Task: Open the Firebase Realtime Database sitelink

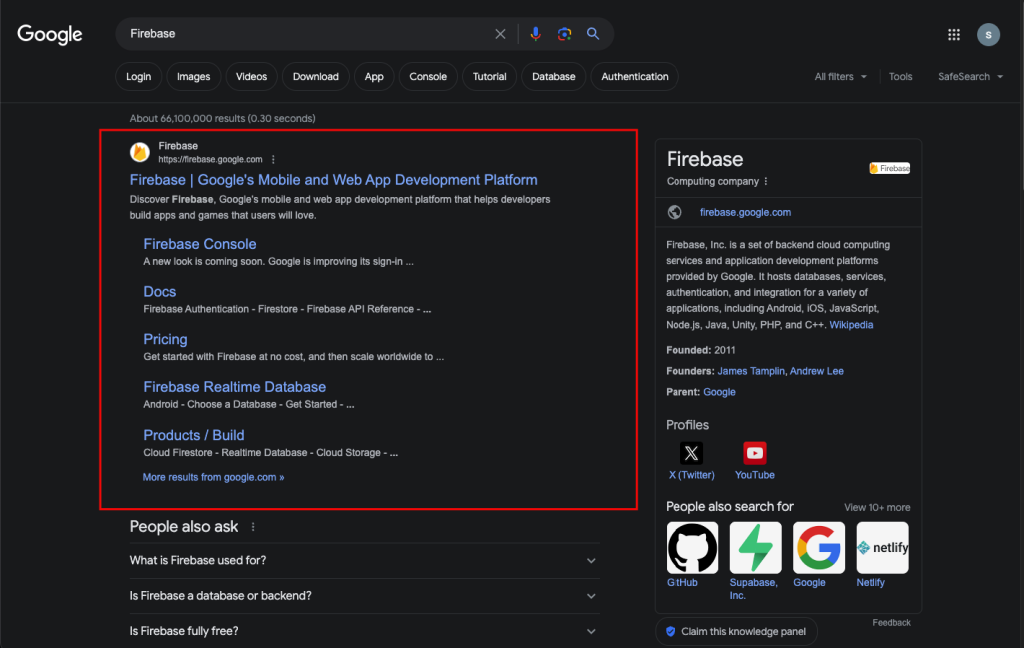Action: pyautogui.click(x=234, y=387)
